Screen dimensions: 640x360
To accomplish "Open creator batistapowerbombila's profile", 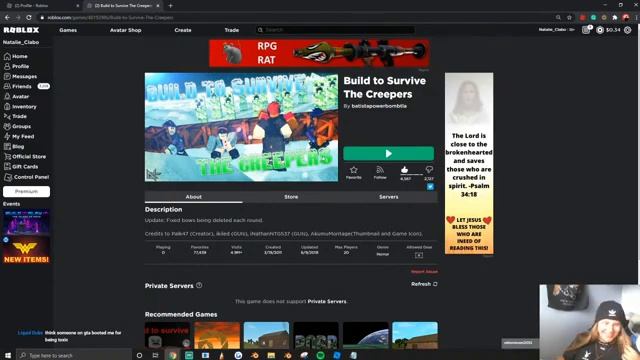I will coord(379,106).
